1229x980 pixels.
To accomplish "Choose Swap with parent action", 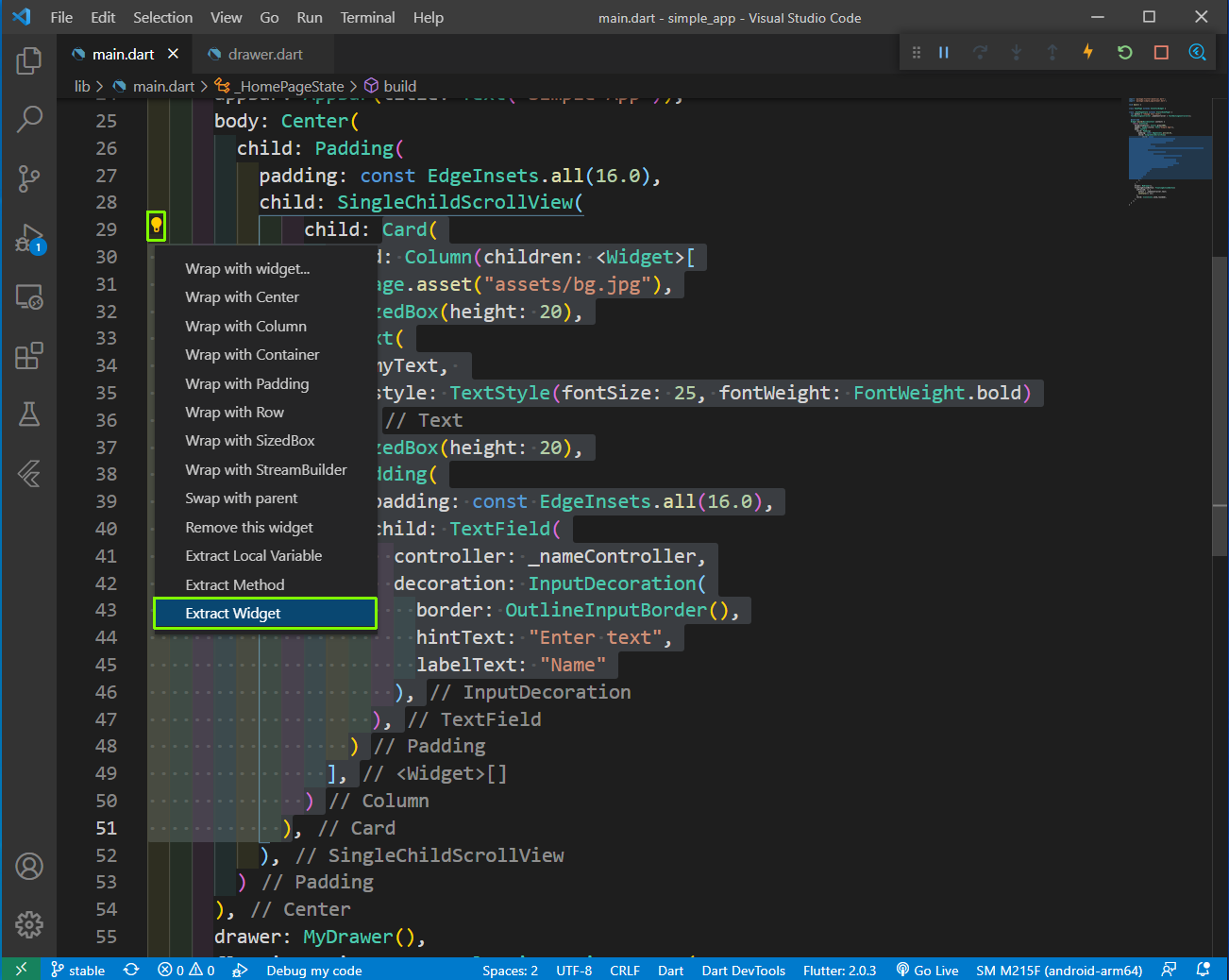I will point(265,498).
